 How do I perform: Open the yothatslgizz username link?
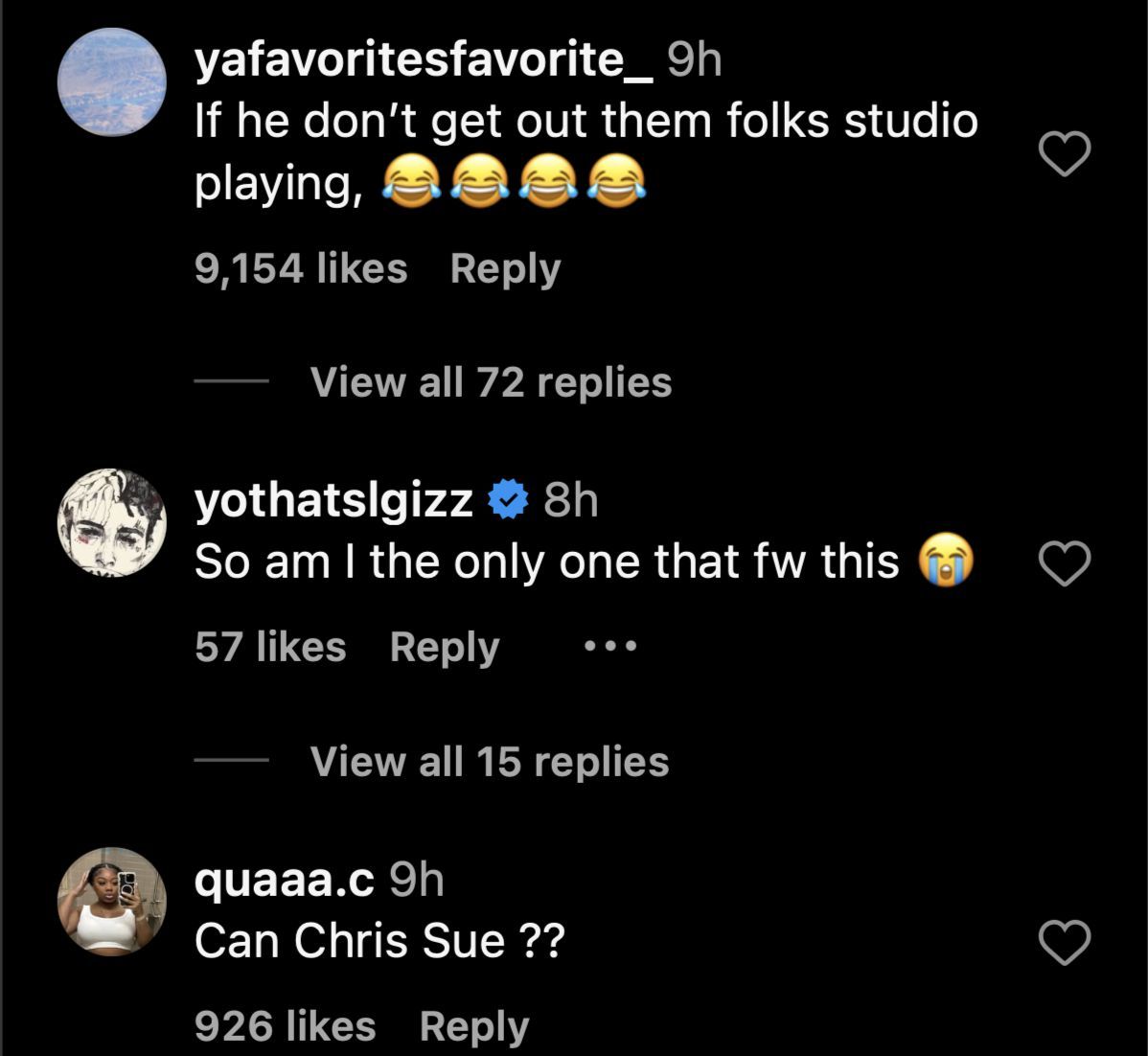point(333,500)
